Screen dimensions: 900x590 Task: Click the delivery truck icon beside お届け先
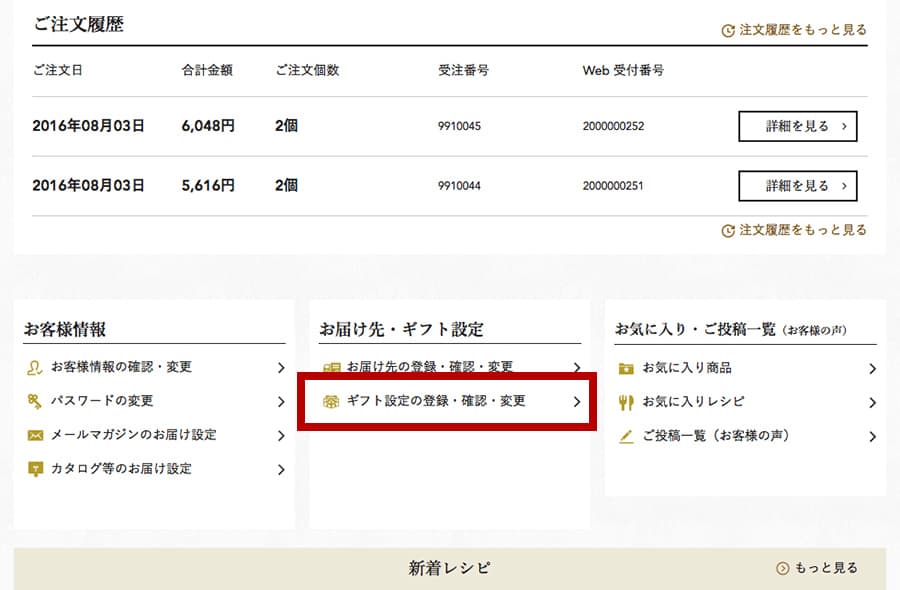(x=331, y=368)
